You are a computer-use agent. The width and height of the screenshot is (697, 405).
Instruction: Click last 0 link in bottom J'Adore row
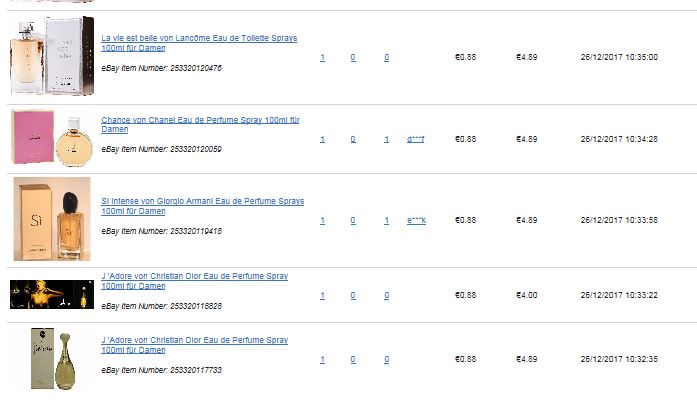tap(386, 359)
